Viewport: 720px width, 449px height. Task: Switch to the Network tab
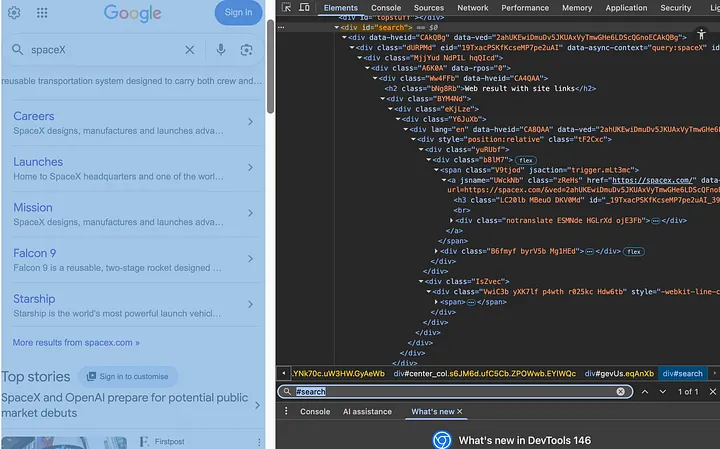click(473, 8)
